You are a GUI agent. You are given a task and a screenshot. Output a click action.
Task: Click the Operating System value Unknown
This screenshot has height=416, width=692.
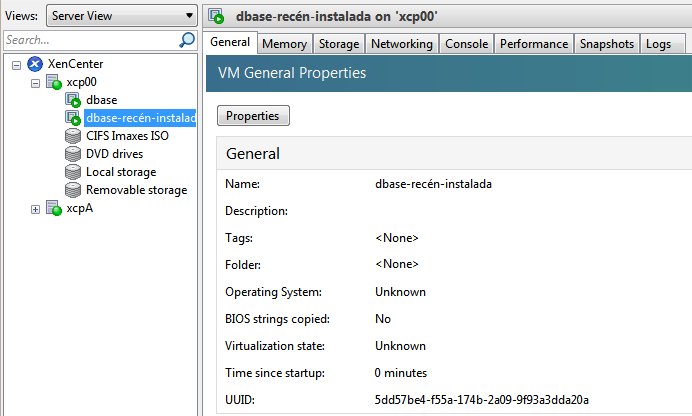coord(400,292)
